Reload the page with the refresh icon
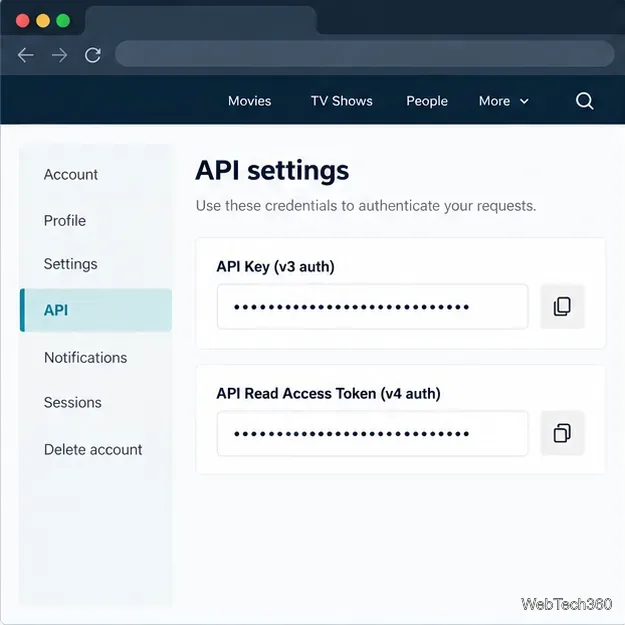 pyautogui.click(x=92, y=55)
